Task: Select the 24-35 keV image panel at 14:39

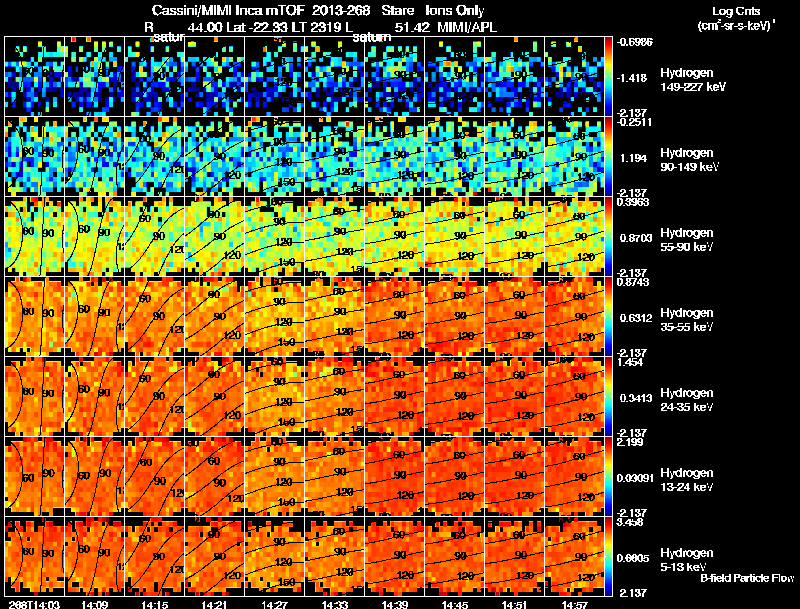Action: coord(395,396)
